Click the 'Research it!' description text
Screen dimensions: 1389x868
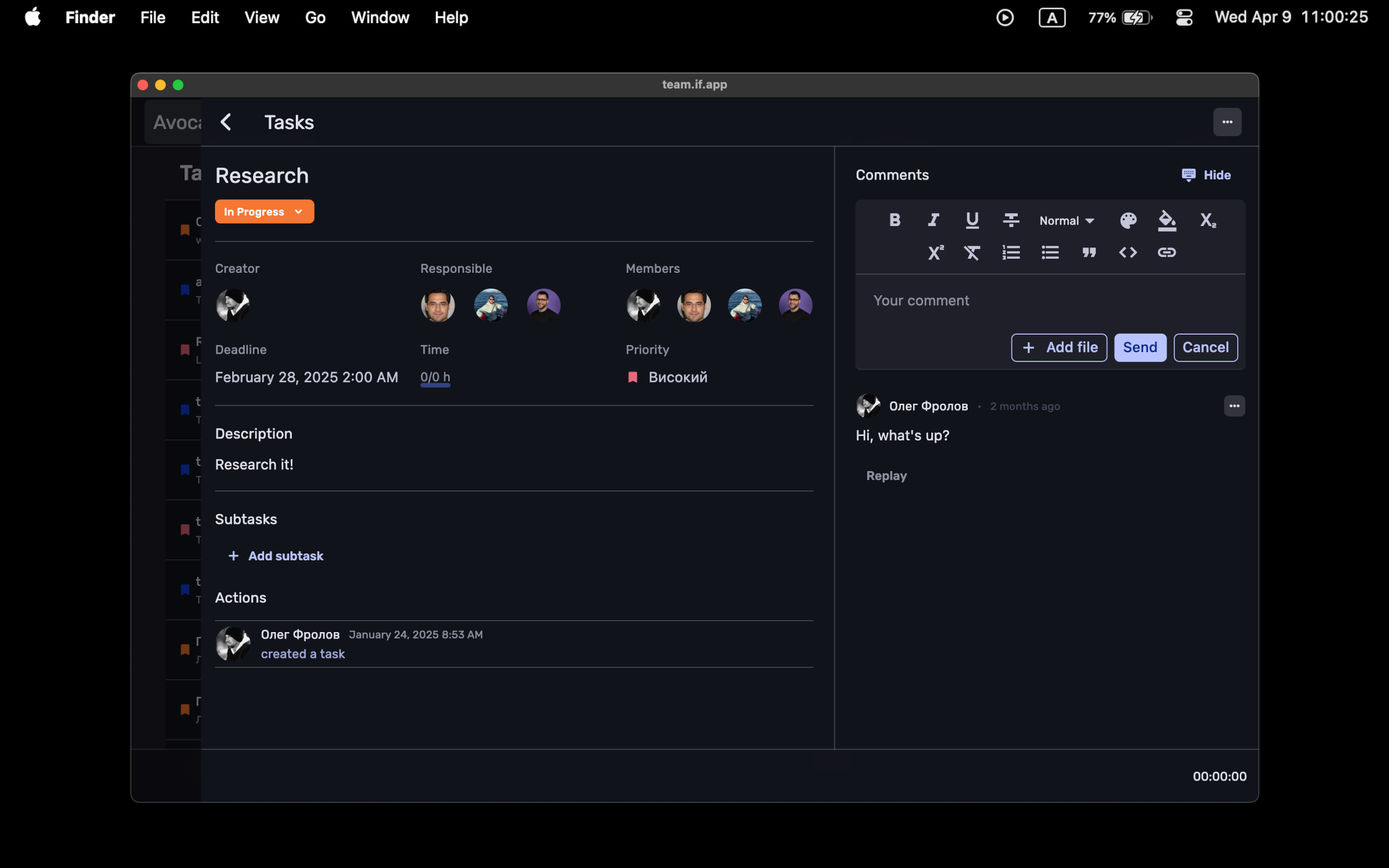click(x=254, y=464)
